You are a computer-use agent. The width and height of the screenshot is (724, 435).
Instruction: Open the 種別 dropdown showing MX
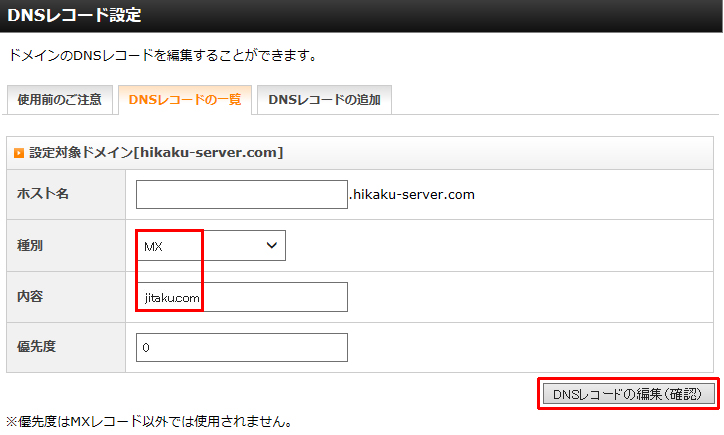click(210, 246)
